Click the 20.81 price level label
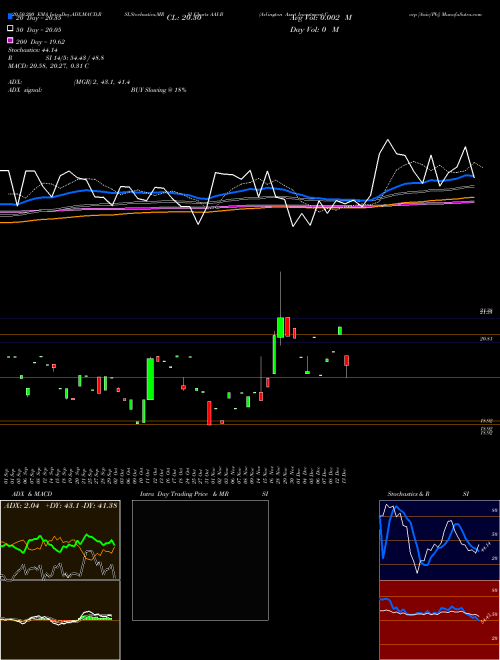This screenshot has width=500, height=660. point(486,339)
